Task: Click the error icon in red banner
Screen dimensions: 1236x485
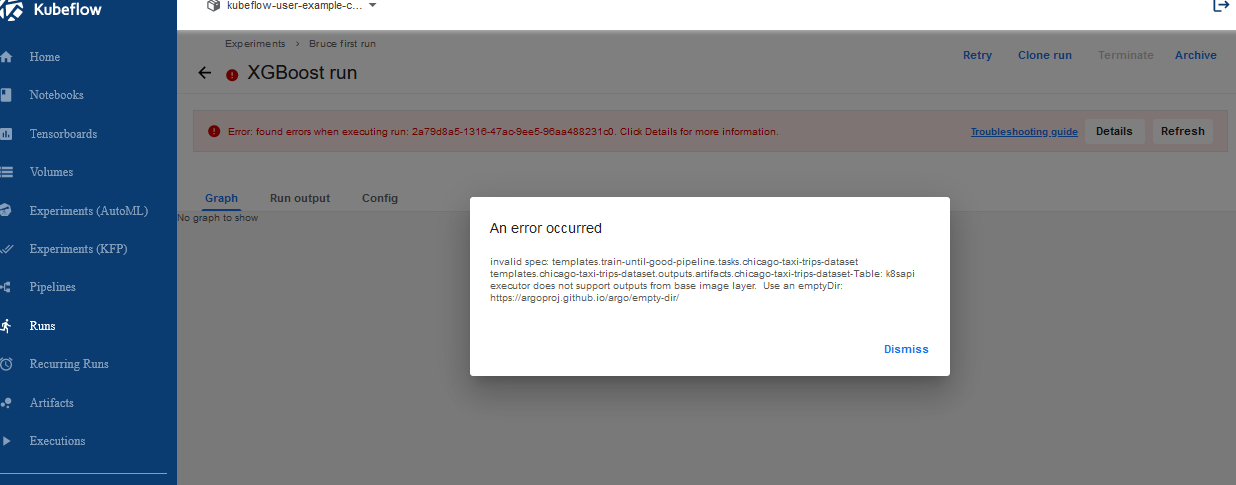Action: (214, 131)
